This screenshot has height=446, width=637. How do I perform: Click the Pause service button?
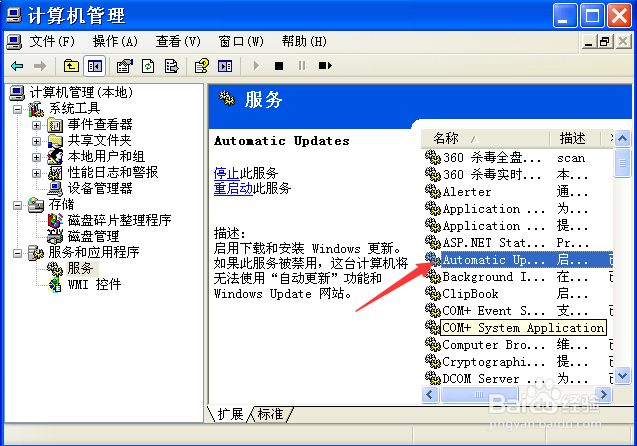pos(302,66)
